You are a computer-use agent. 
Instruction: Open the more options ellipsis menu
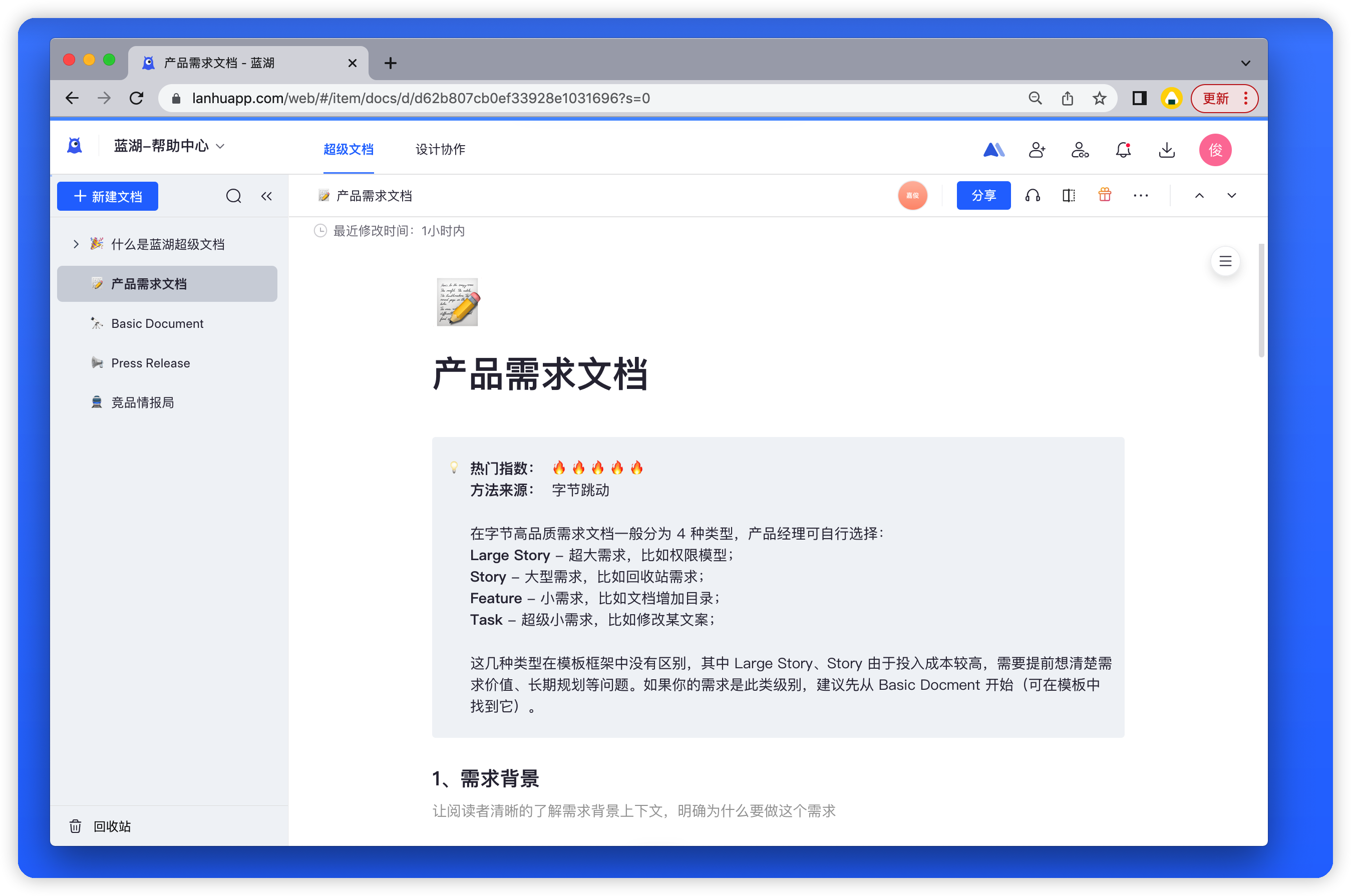1140,195
